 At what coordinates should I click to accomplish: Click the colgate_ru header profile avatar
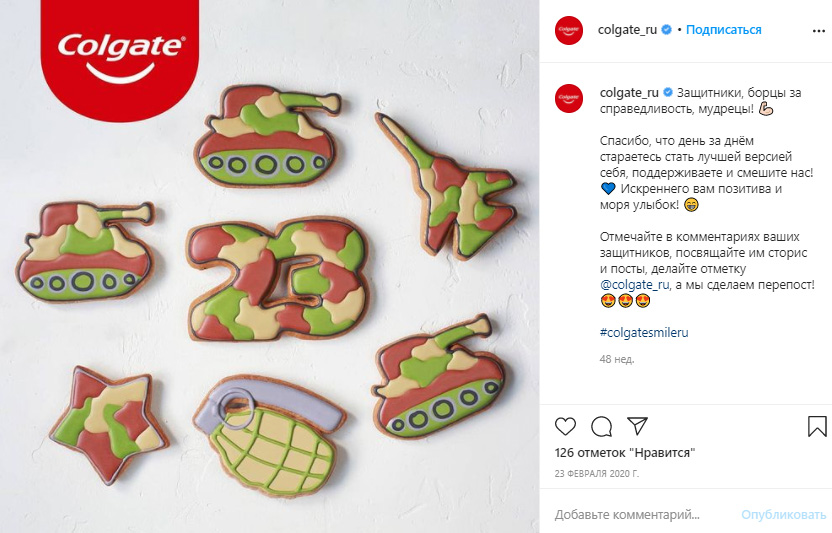click(569, 30)
